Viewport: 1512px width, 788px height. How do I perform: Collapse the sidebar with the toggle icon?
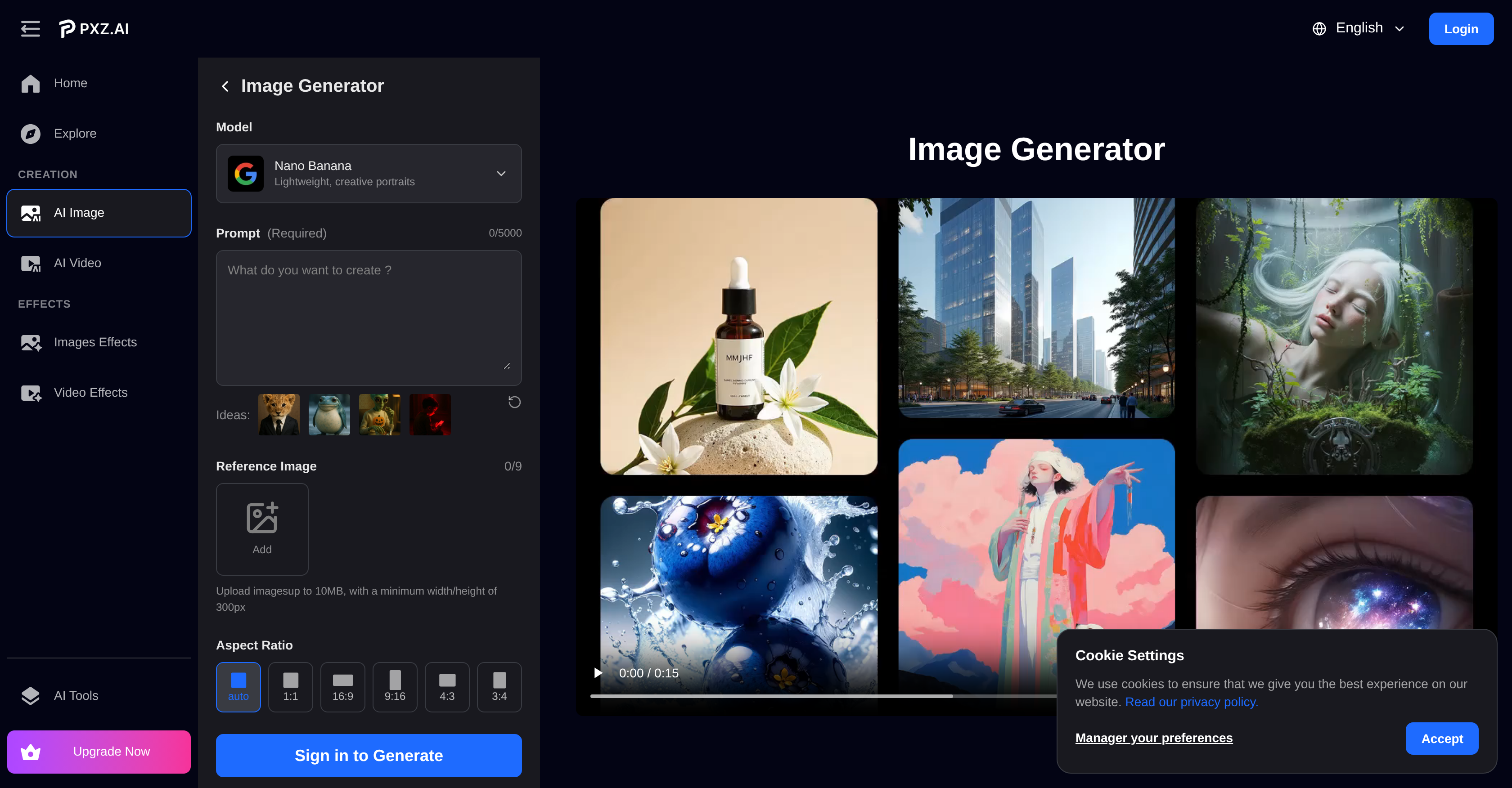[x=30, y=28]
